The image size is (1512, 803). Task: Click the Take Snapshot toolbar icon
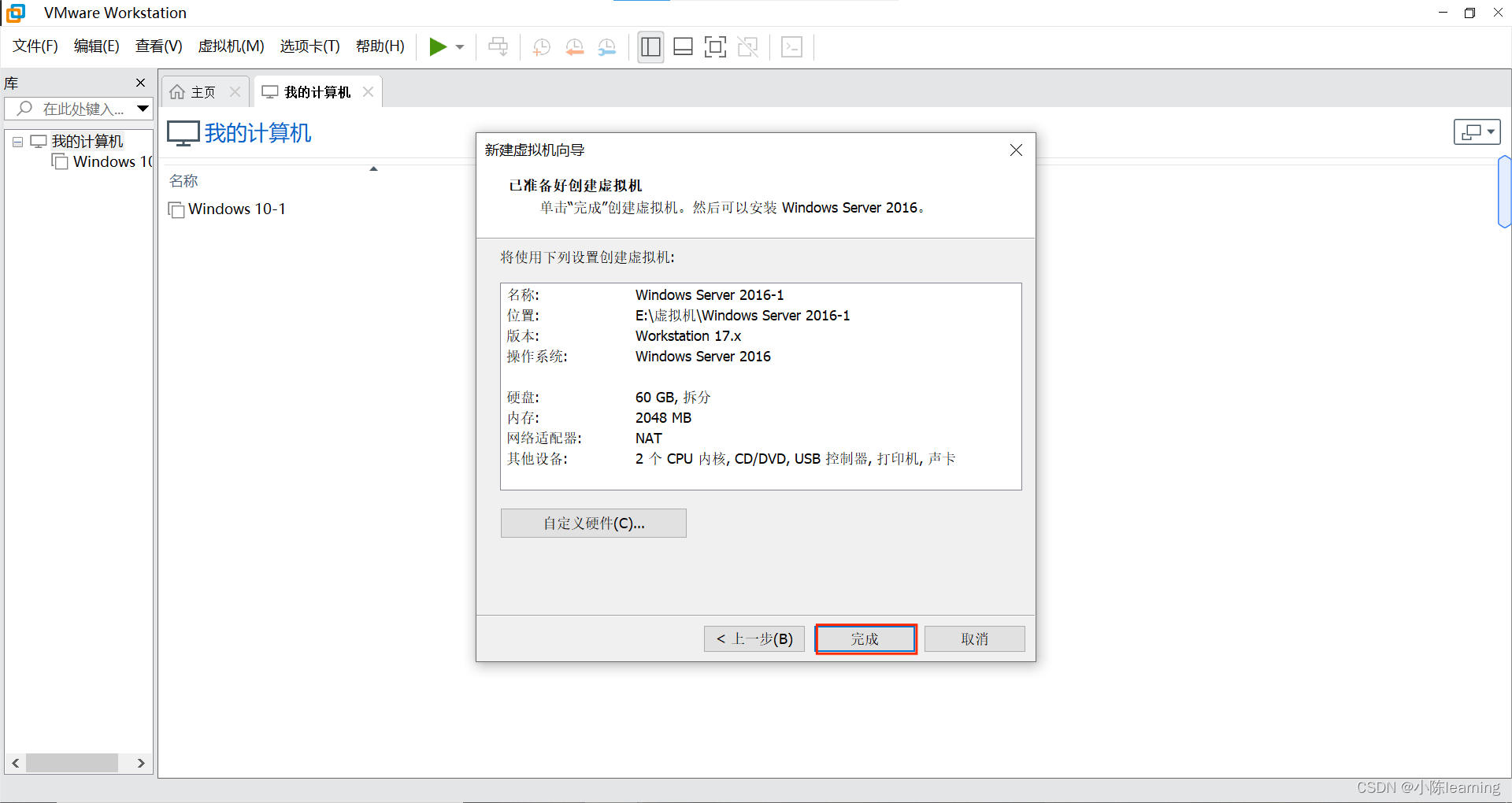(542, 47)
